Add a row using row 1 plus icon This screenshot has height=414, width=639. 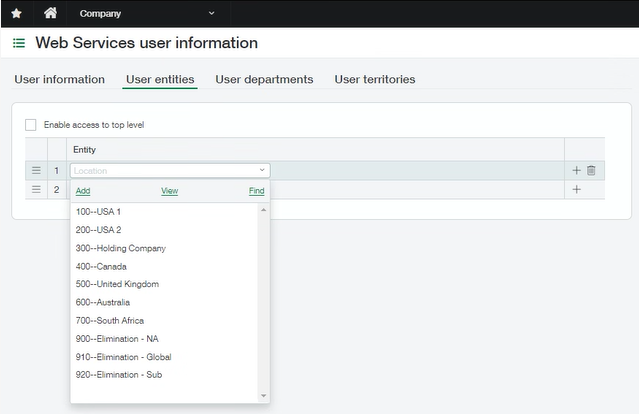[576, 170]
